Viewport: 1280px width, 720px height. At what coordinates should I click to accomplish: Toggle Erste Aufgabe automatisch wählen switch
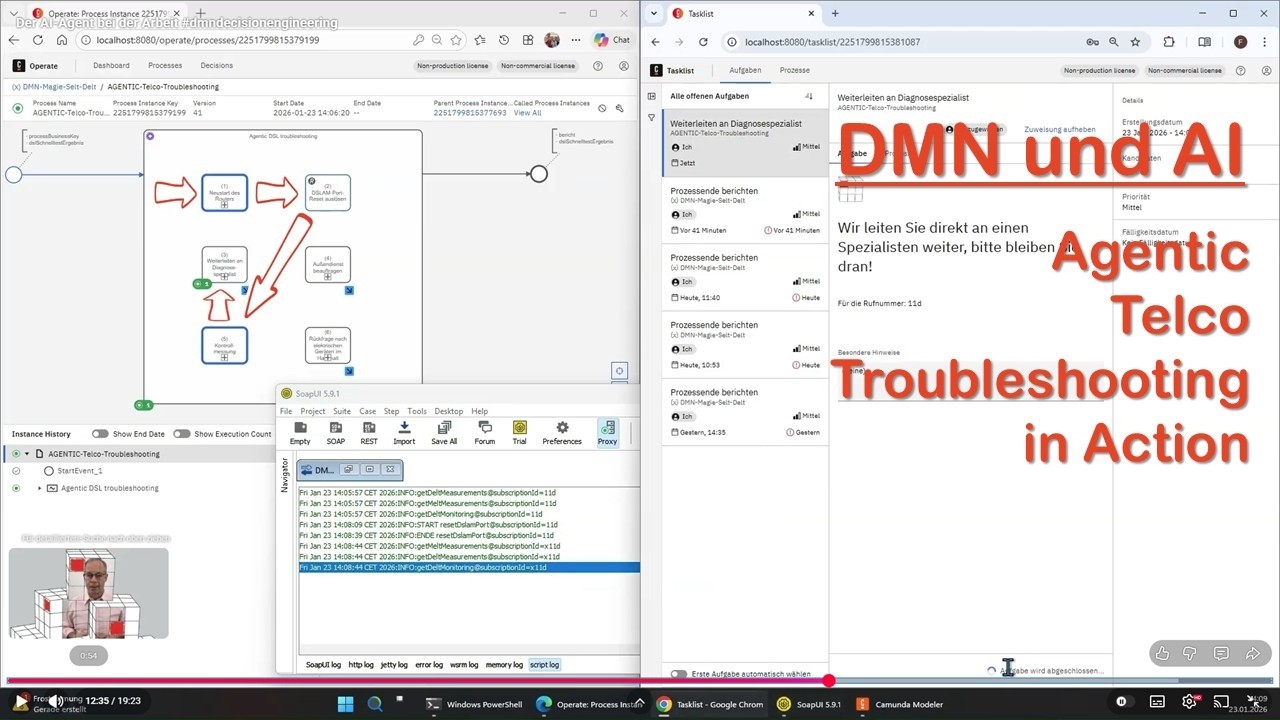point(679,674)
